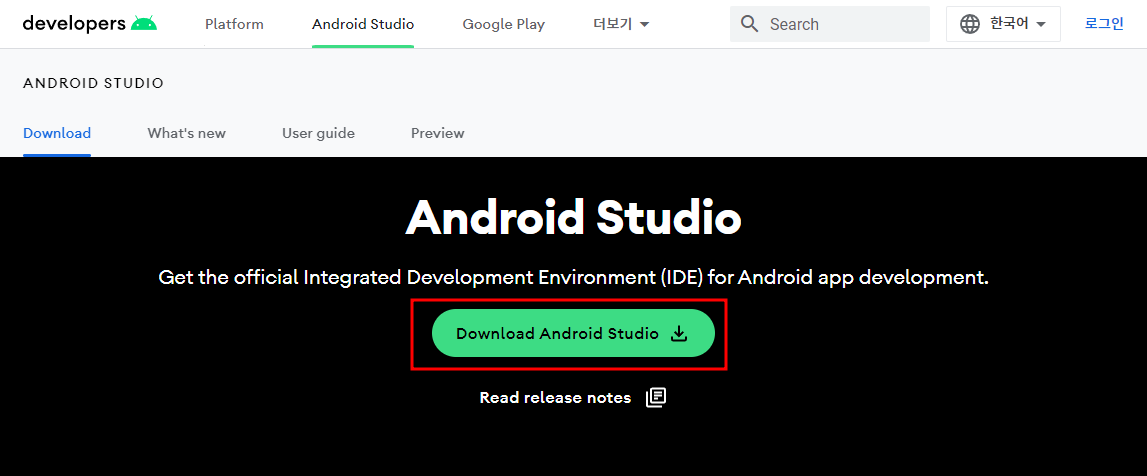Expand the 더보기 dropdown menu

point(621,24)
